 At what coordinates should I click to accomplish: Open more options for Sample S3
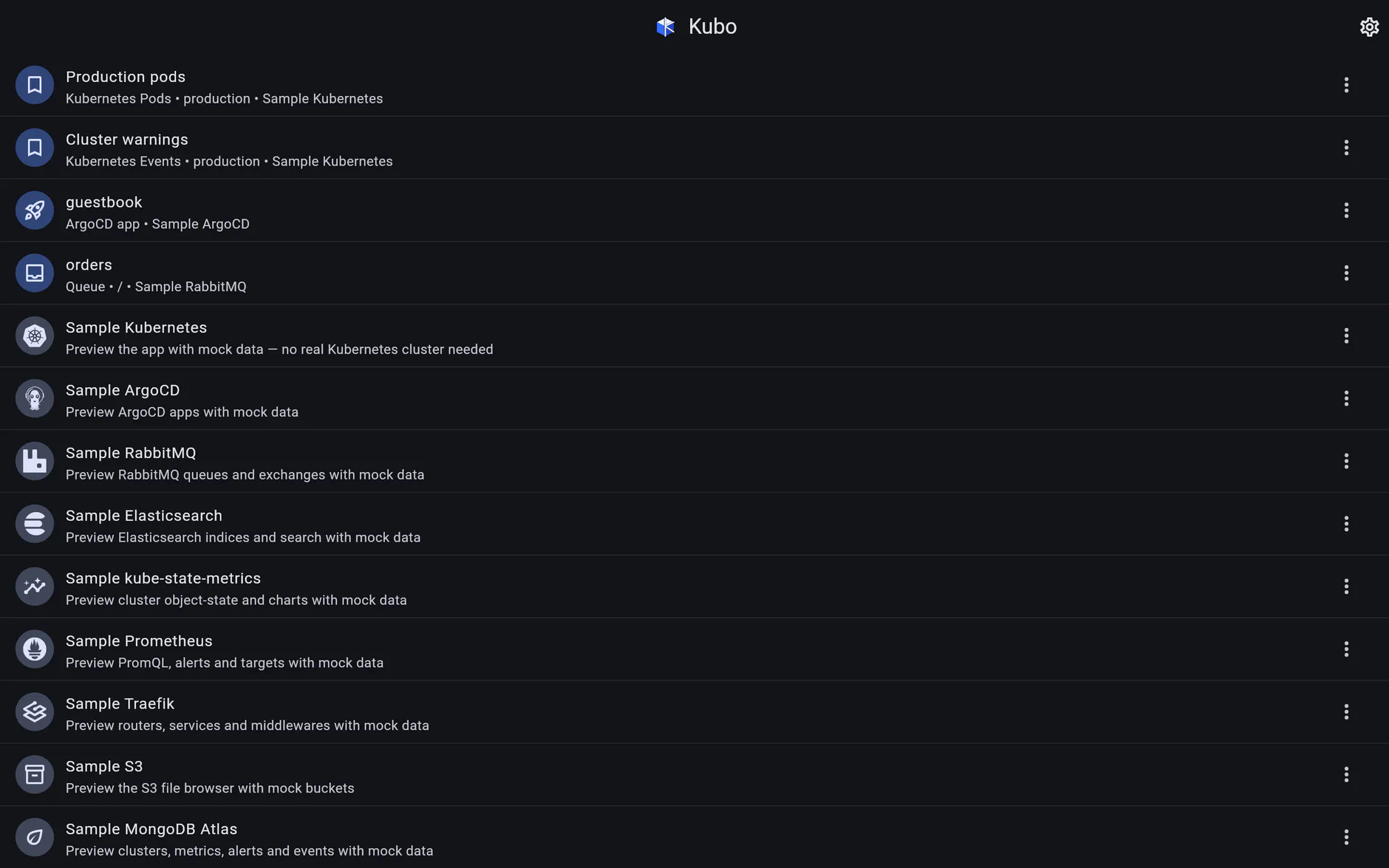click(x=1346, y=775)
